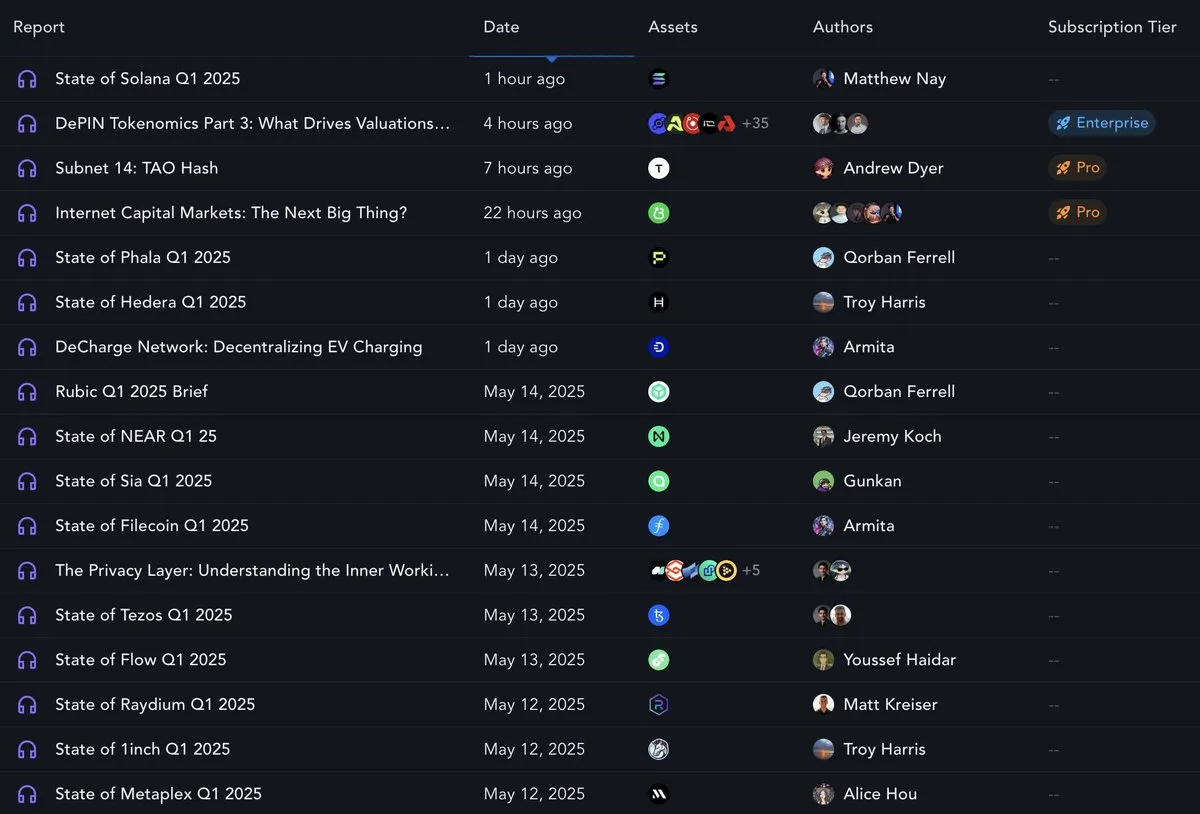Click the 1inch asset icon
The image size is (1200, 814).
point(658,749)
